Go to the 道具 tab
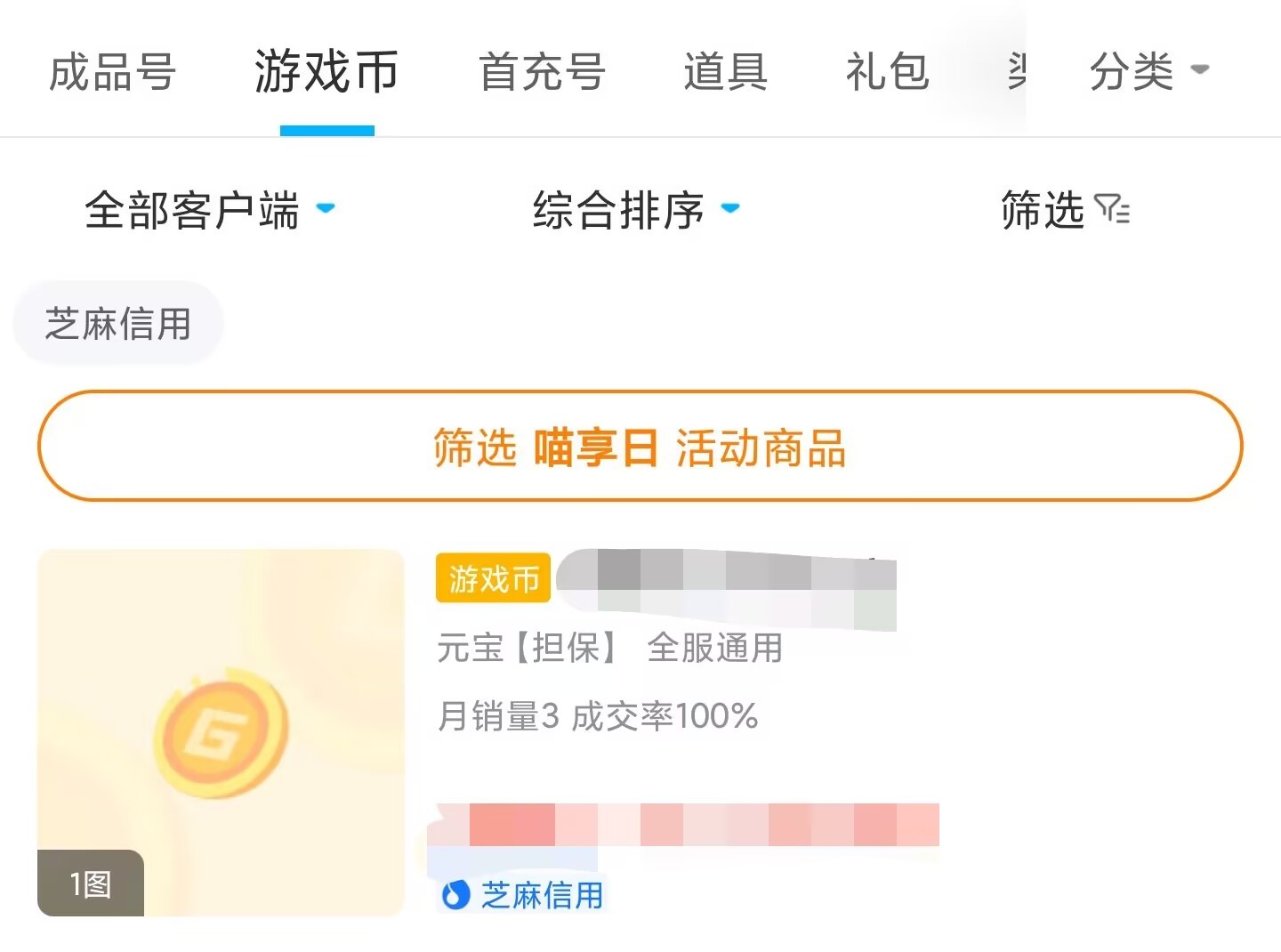 (x=725, y=72)
